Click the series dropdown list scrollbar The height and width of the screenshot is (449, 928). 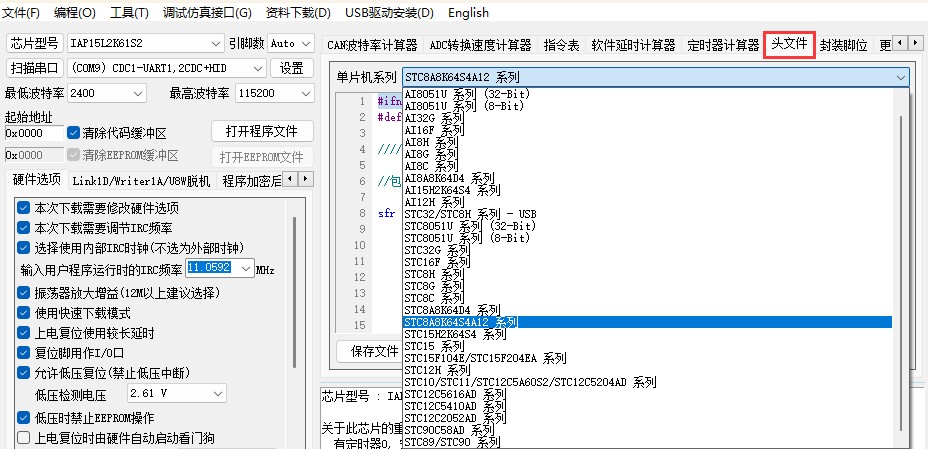tap(901, 272)
